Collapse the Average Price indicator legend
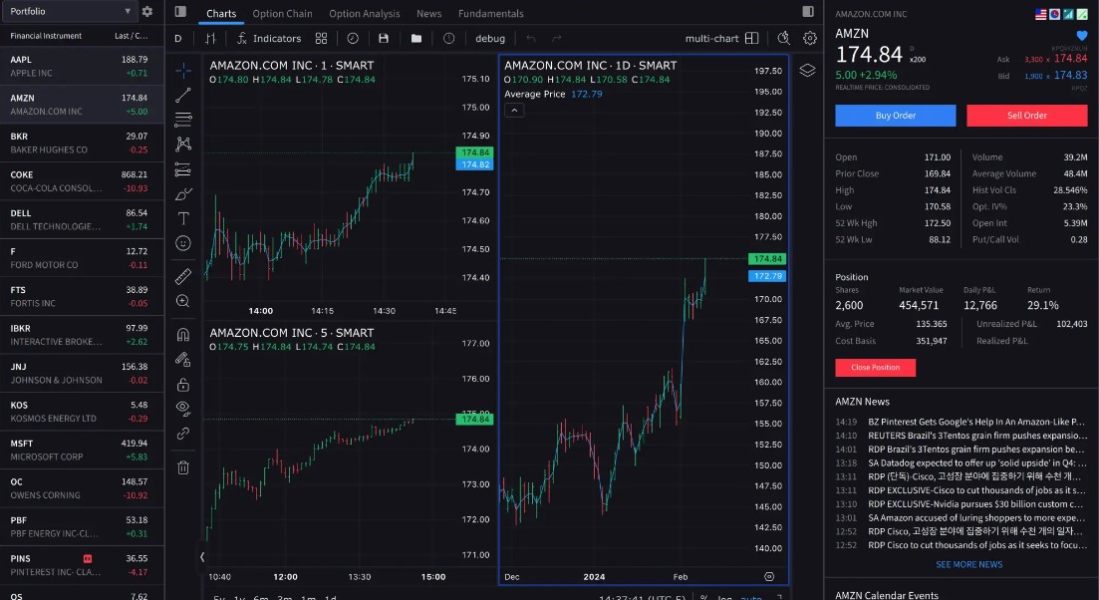1099x600 pixels. [514, 110]
